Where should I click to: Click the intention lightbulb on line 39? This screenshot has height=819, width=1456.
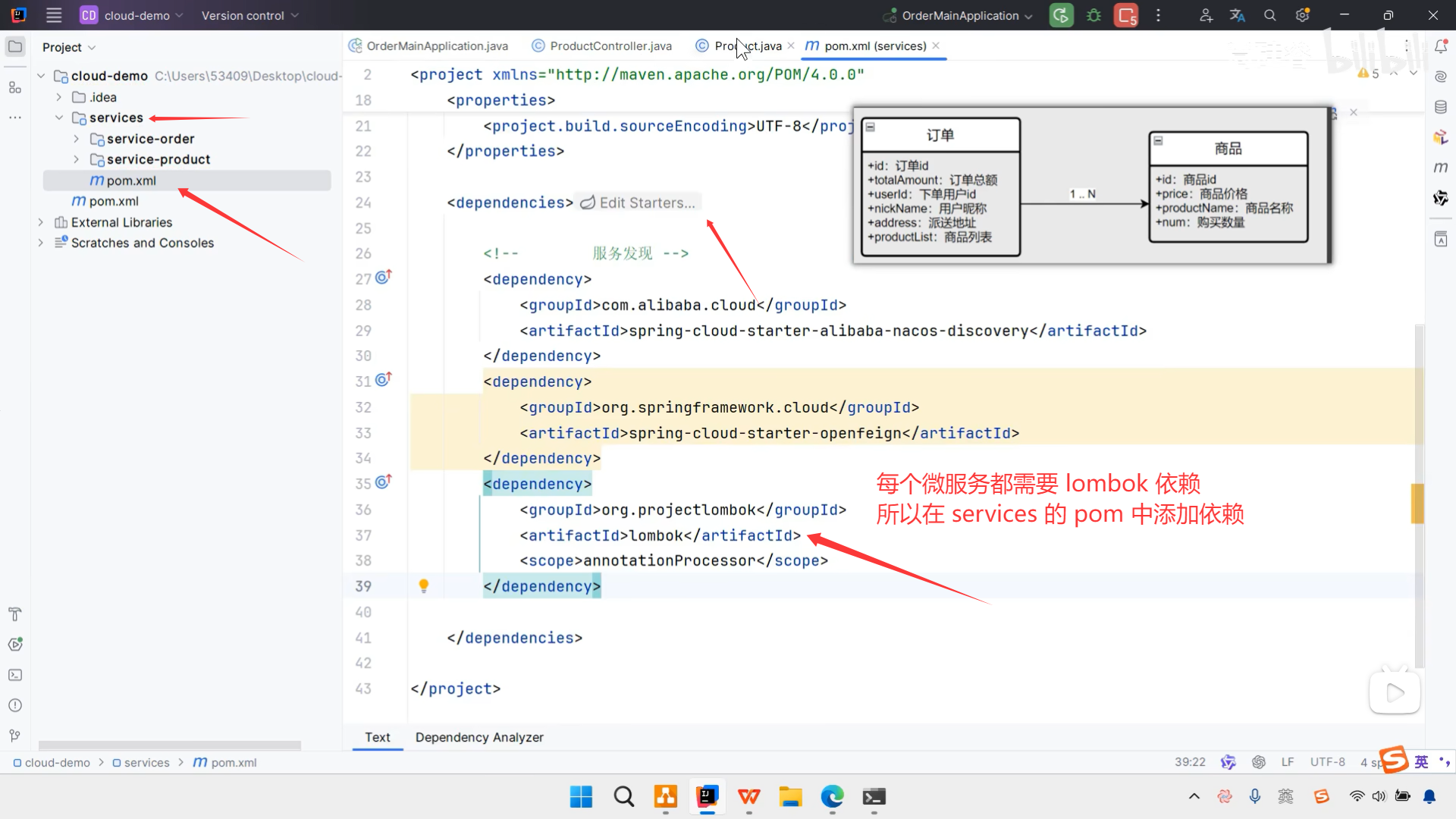(424, 585)
